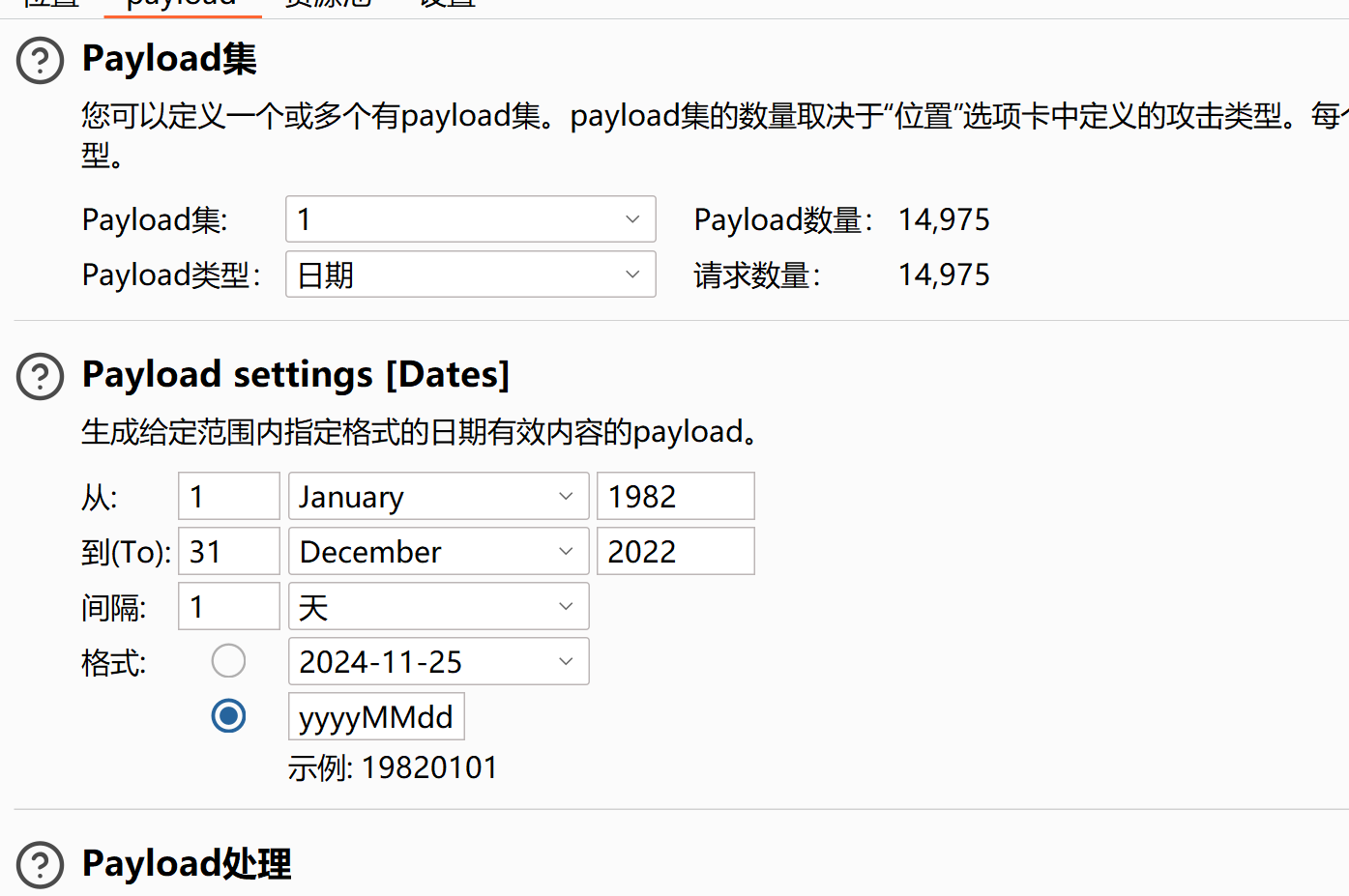This screenshot has height=896, width=1349.
Task: Click the Payload settings [Dates] heading
Action: [x=296, y=374]
